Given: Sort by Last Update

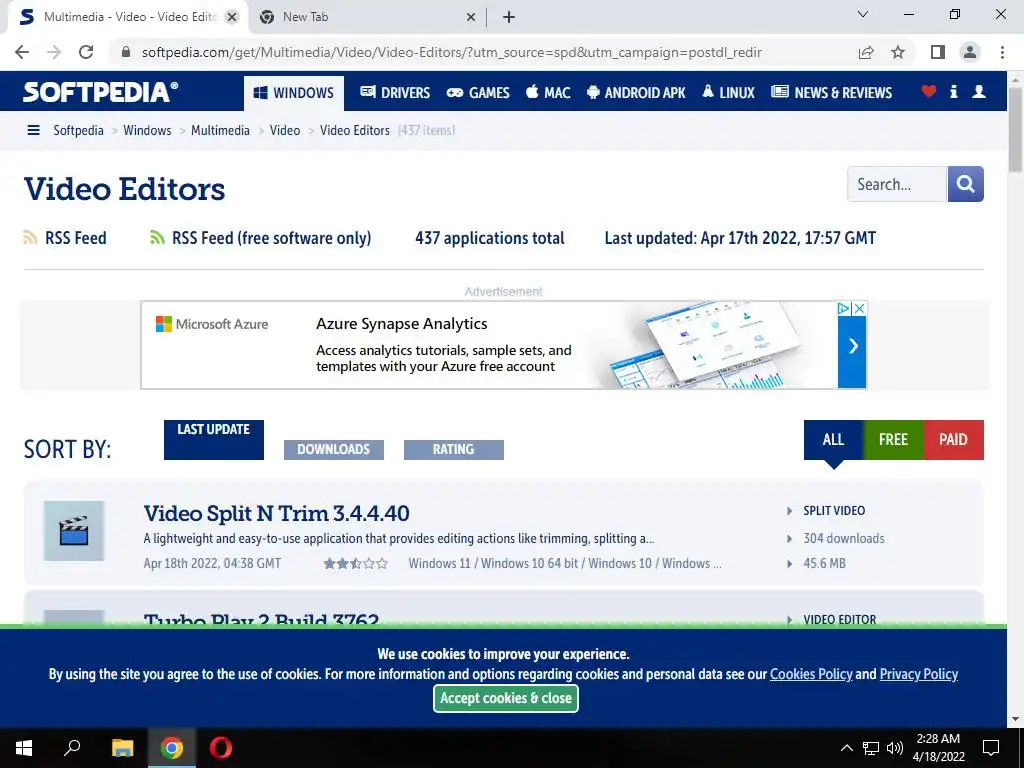Looking at the screenshot, I should 214,440.
